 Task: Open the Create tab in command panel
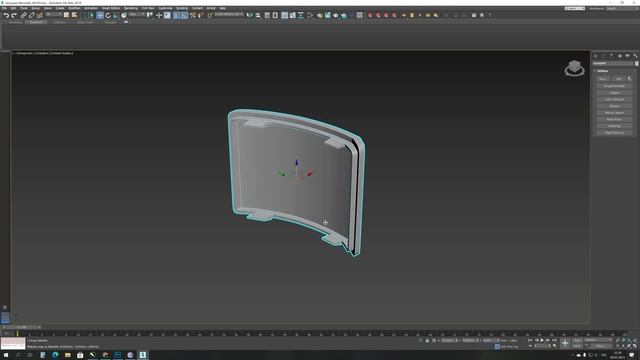point(596,56)
